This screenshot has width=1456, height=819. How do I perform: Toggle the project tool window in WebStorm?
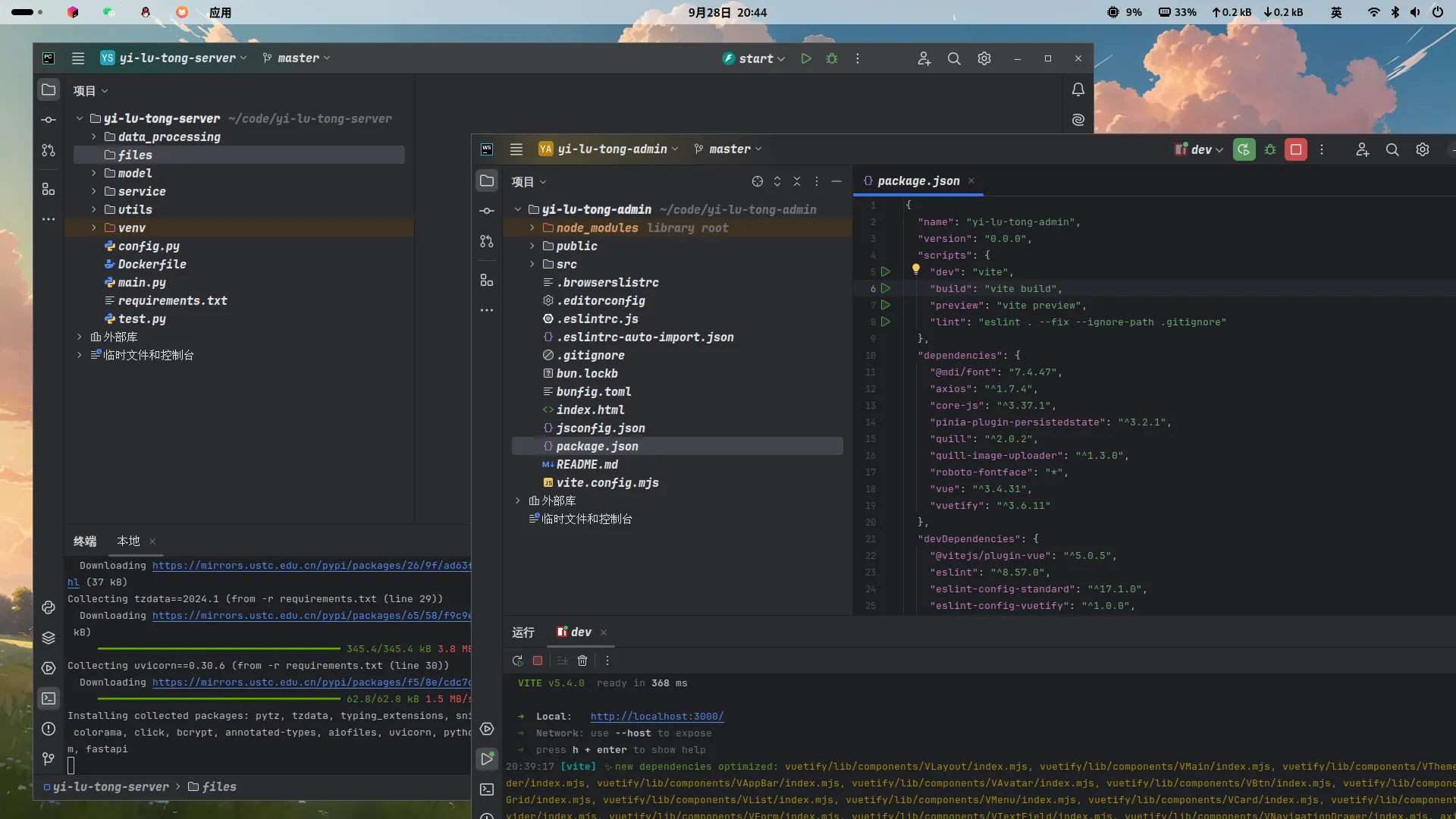(x=487, y=180)
